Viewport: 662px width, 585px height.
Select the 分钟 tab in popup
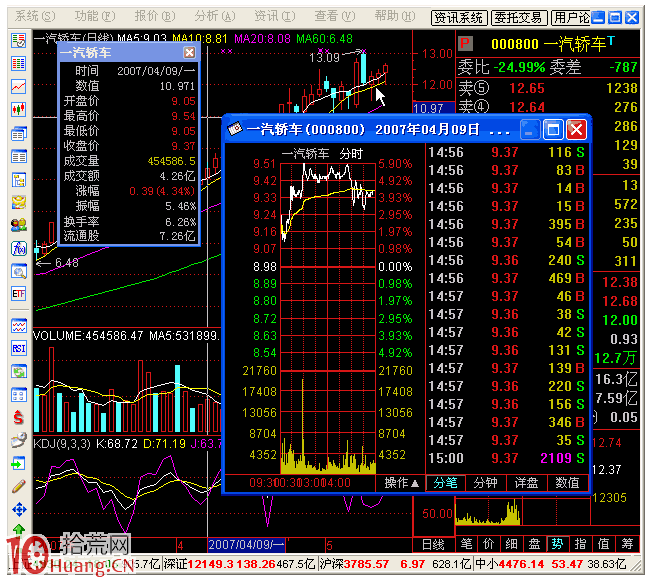tap(486, 483)
